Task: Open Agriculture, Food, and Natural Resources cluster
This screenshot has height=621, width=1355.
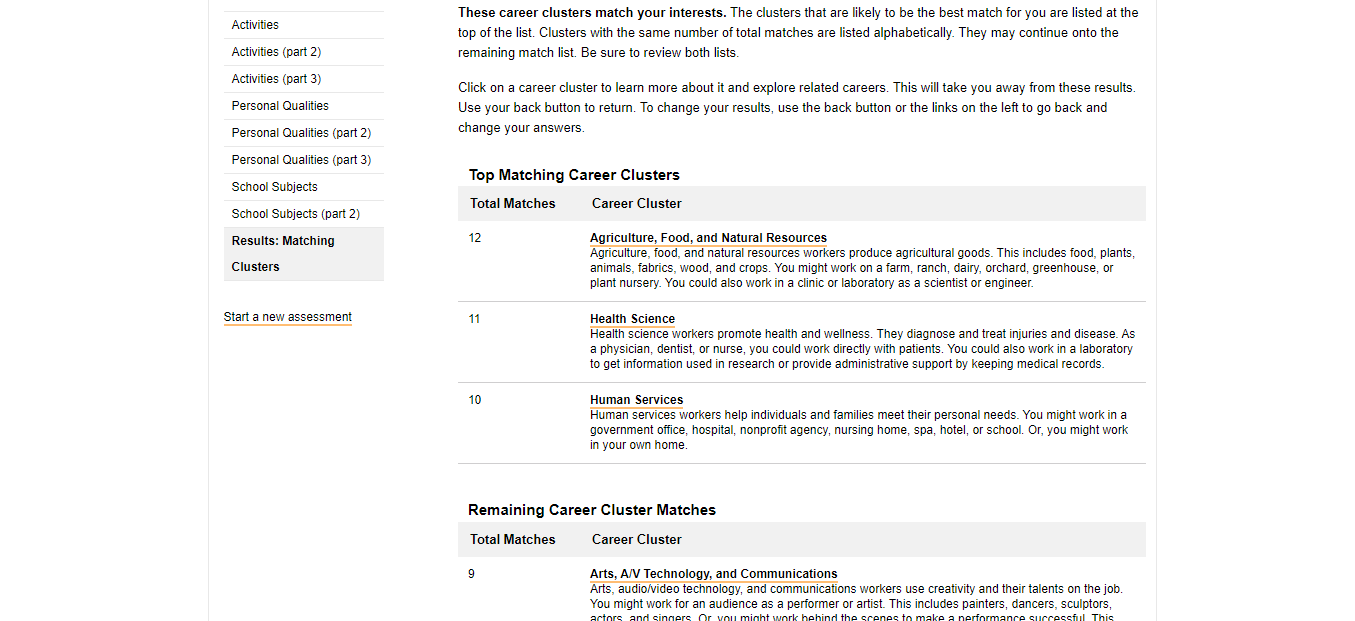Action: pos(708,238)
